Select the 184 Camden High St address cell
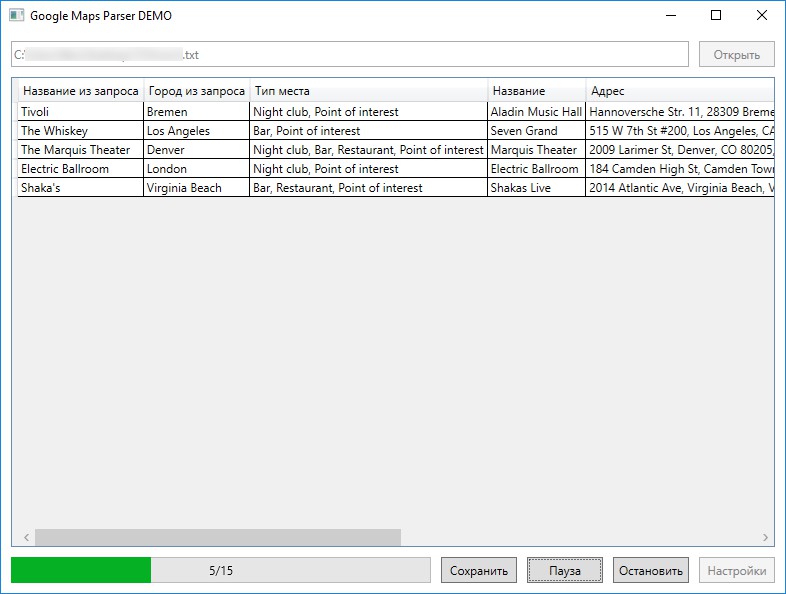The height and width of the screenshot is (594, 786). click(680, 168)
